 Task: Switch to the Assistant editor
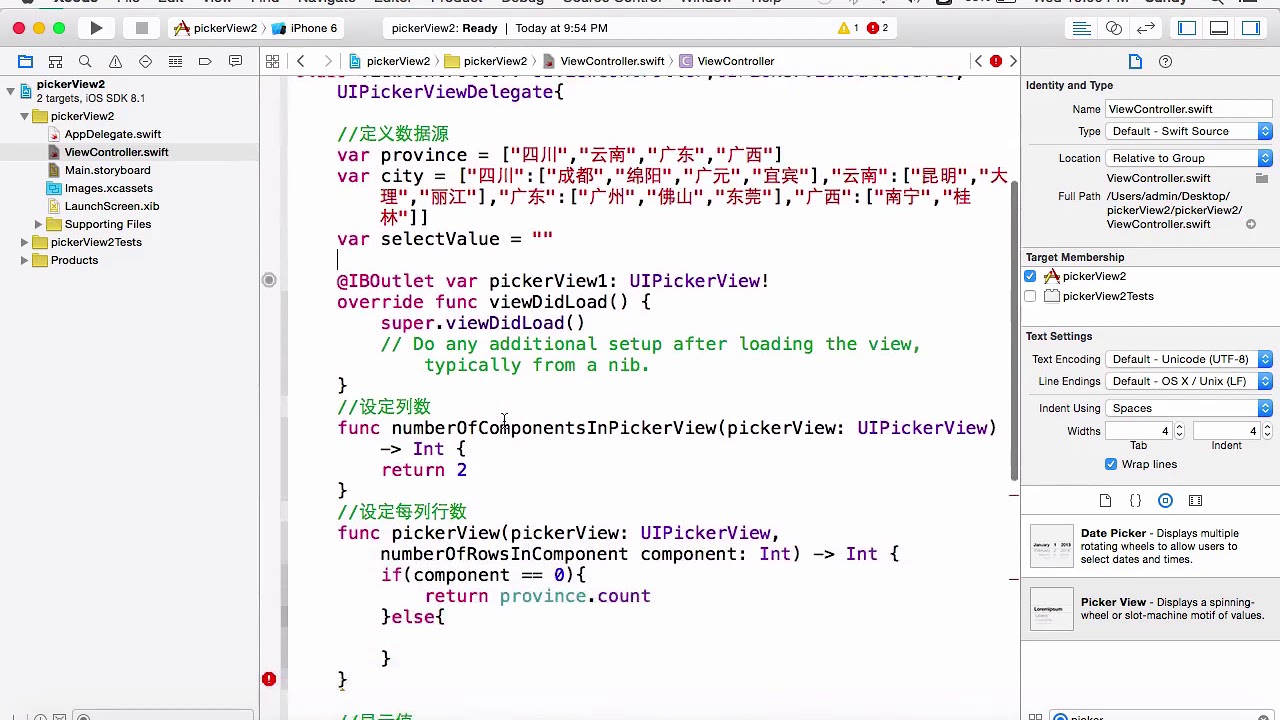(1113, 28)
